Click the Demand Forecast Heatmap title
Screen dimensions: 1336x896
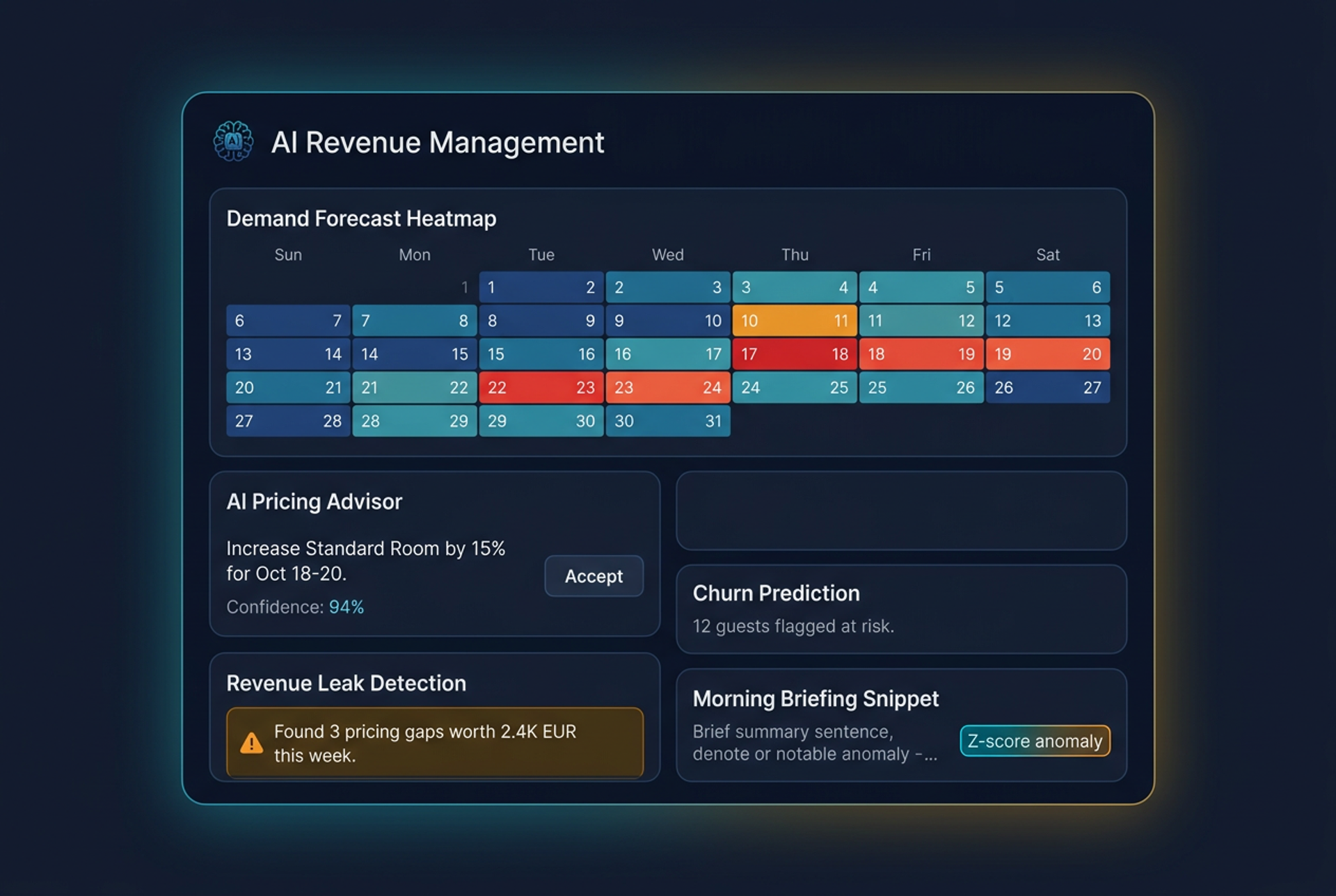coord(361,218)
